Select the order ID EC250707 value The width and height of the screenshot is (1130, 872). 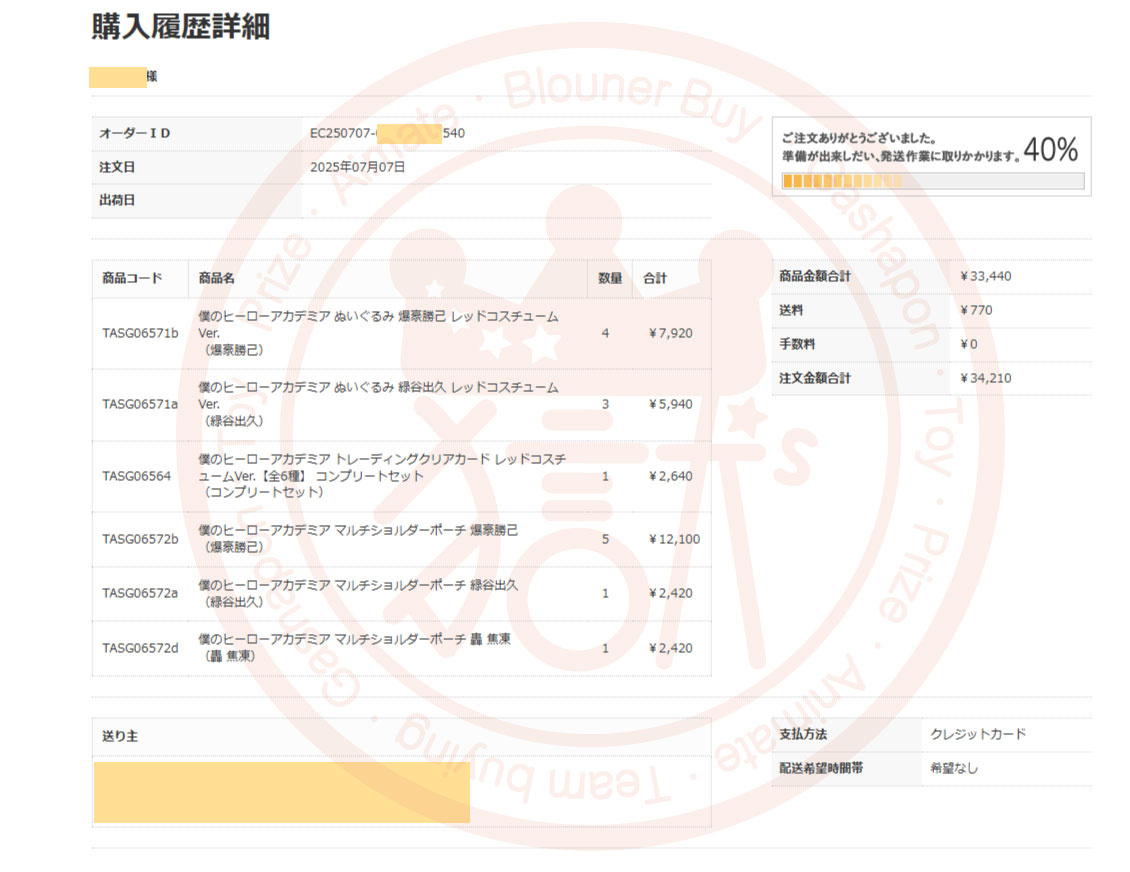388,133
